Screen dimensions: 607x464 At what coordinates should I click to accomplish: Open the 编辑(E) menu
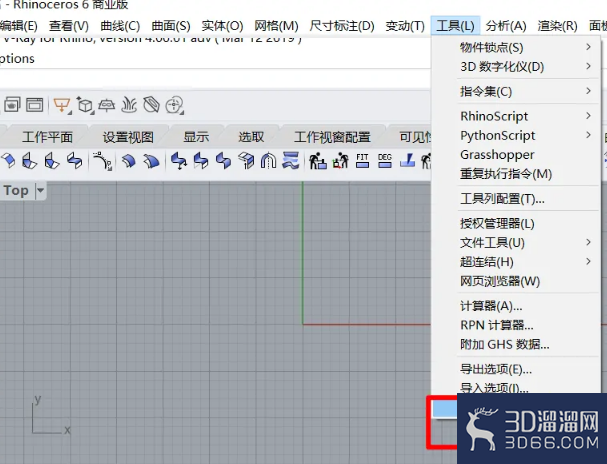tap(19, 26)
